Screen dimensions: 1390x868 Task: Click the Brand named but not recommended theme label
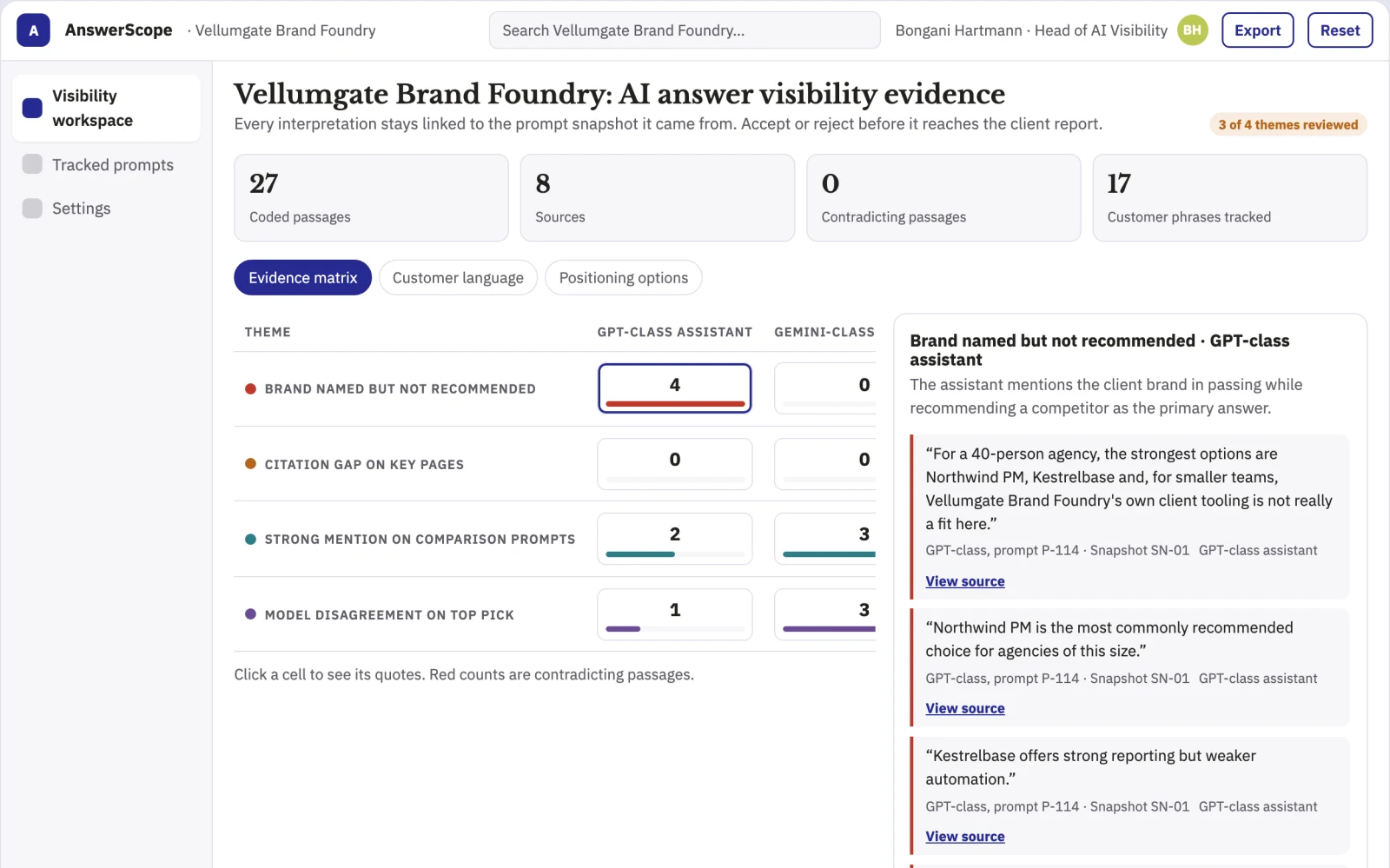(x=400, y=389)
